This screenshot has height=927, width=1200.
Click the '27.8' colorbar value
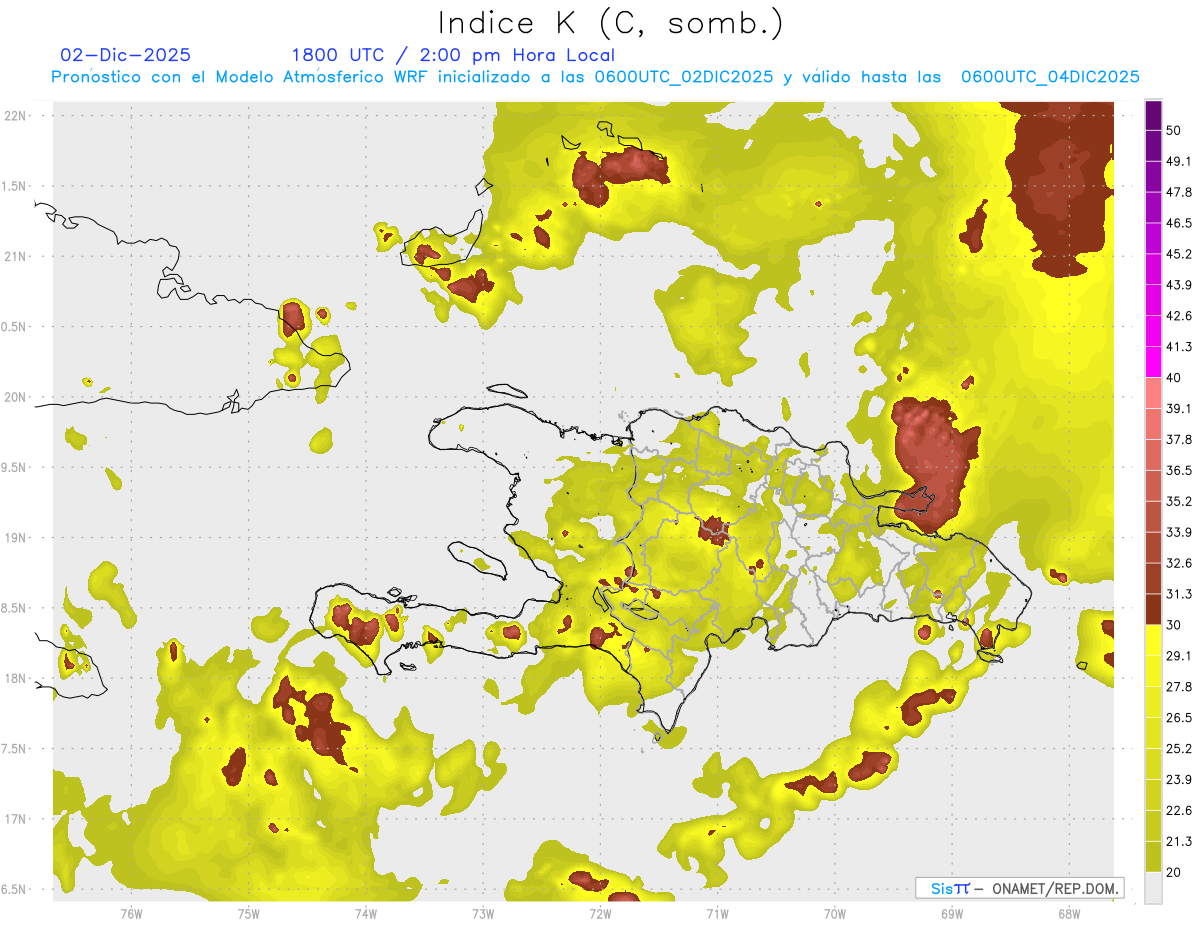click(1180, 687)
